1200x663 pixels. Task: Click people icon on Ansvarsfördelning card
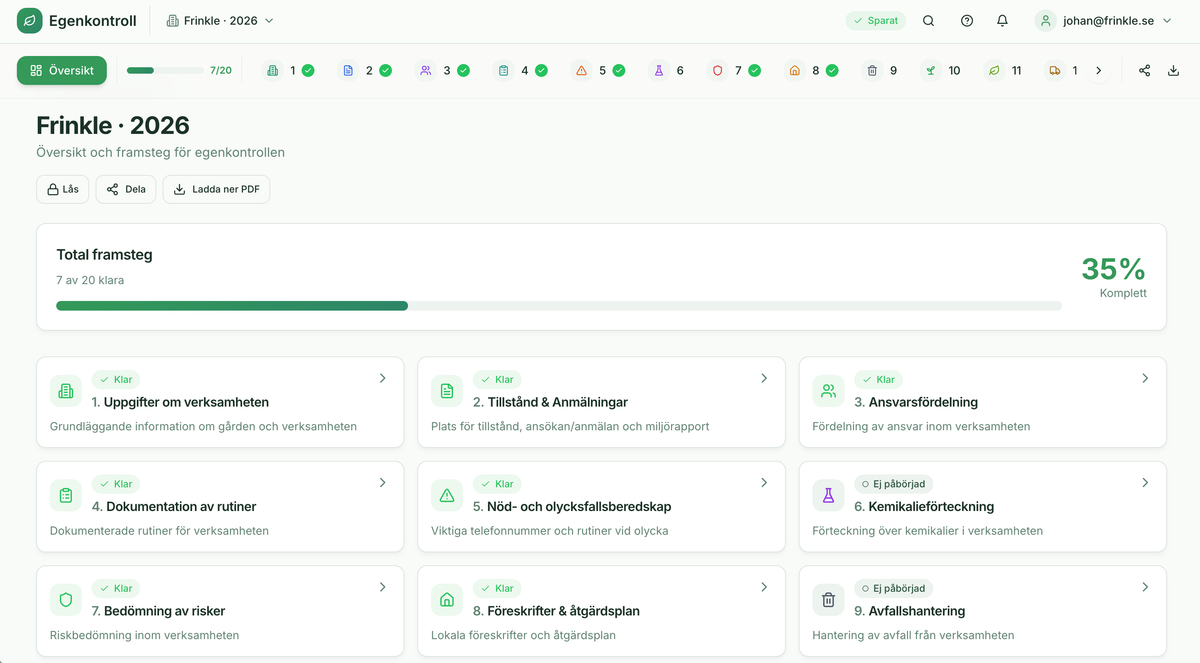pos(828,391)
